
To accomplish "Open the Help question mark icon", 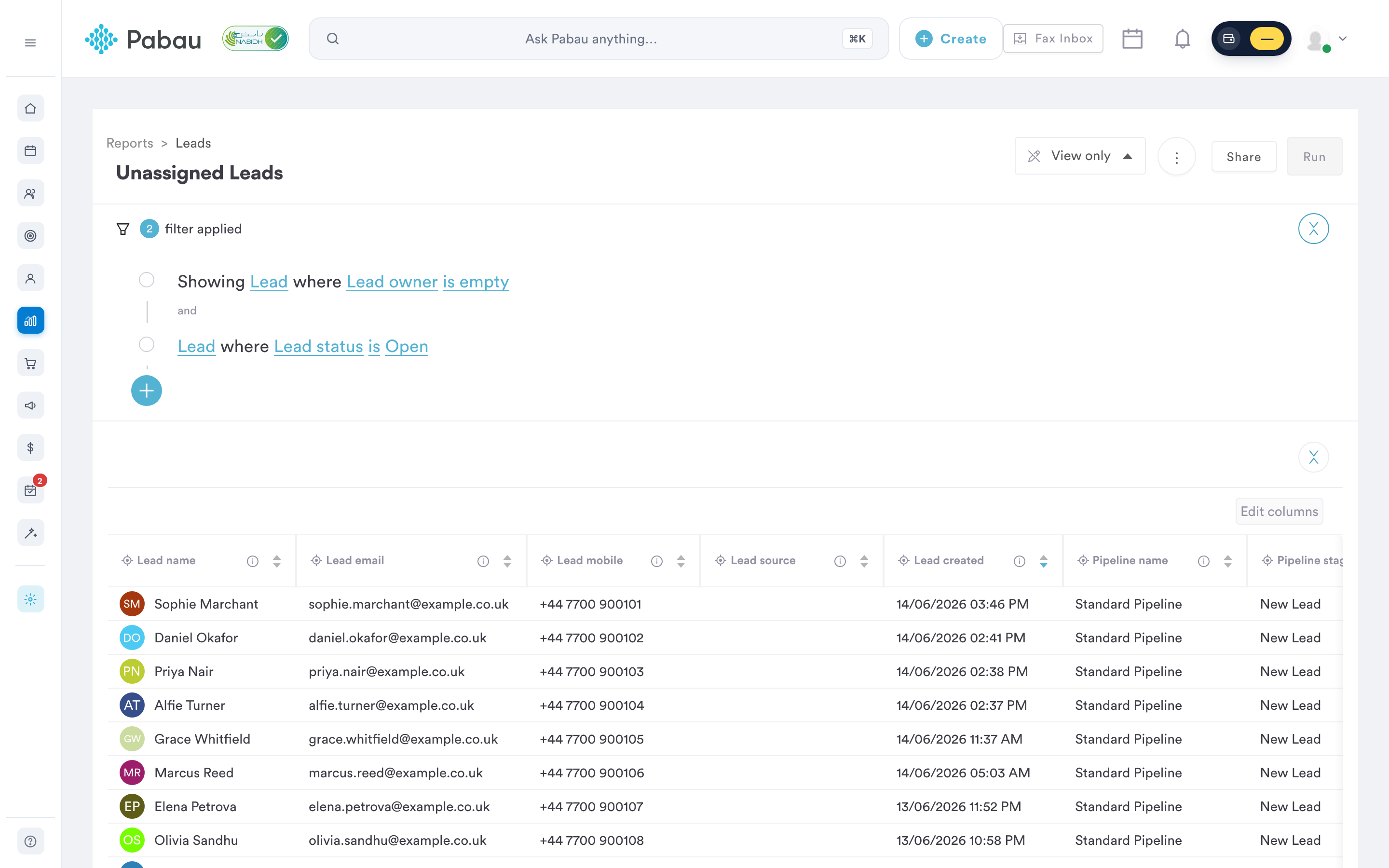I will 30,841.
